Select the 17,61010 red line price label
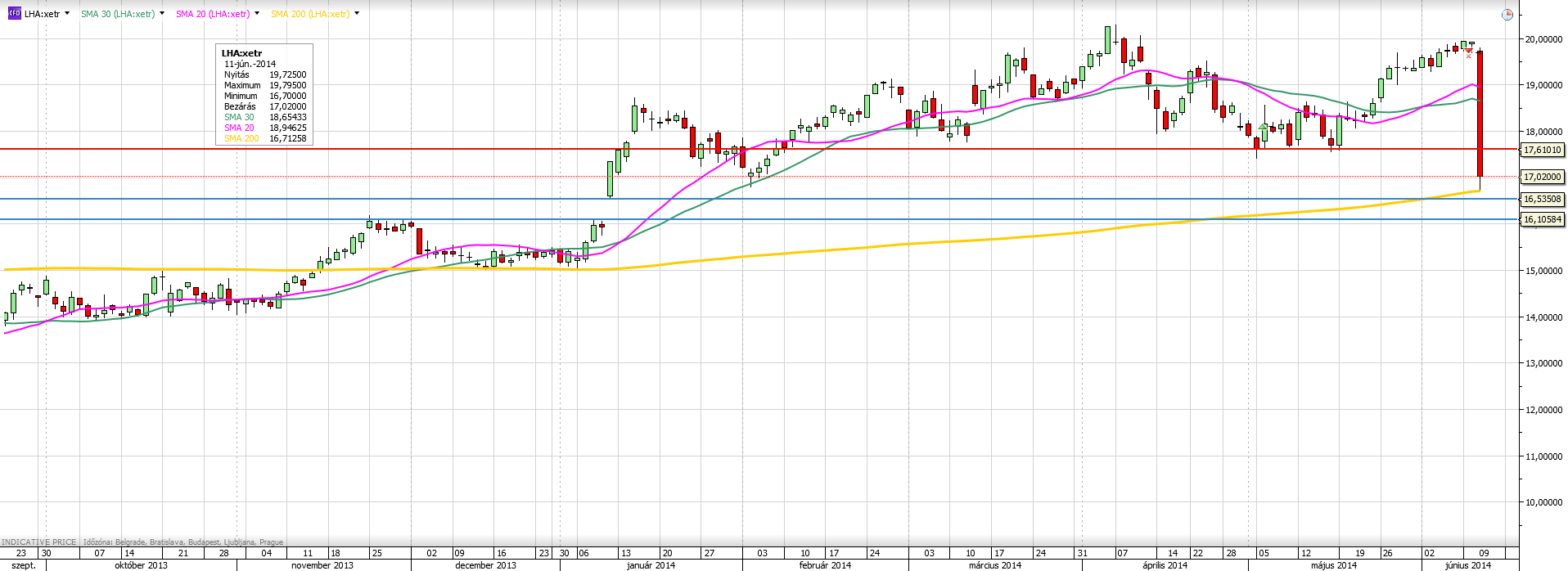The height and width of the screenshot is (571, 1568). click(x=1542, y=150)
